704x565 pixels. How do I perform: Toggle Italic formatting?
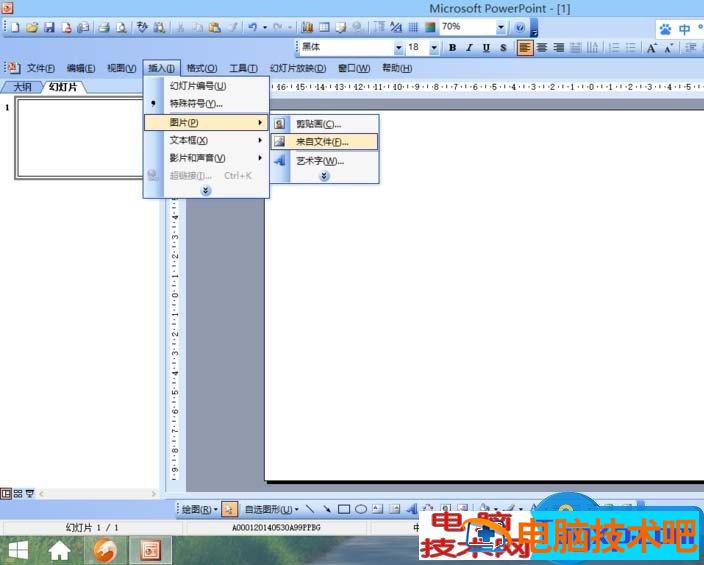(x=469, y=48)
